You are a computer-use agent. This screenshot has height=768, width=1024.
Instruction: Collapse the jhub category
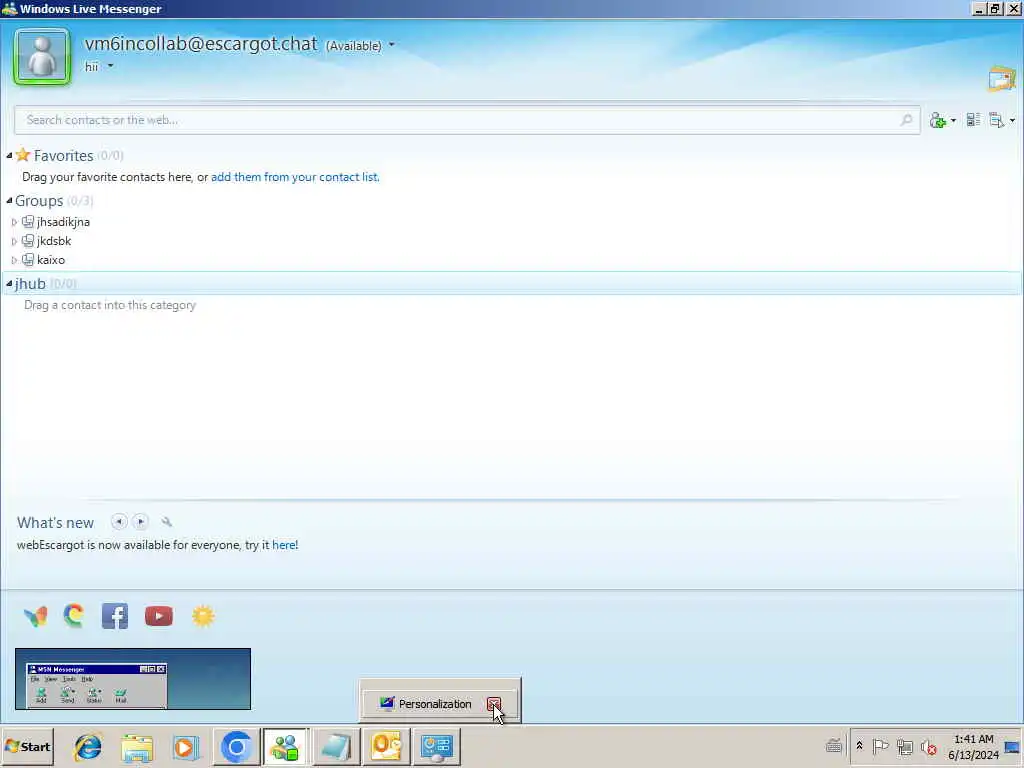tap(9, 283)
